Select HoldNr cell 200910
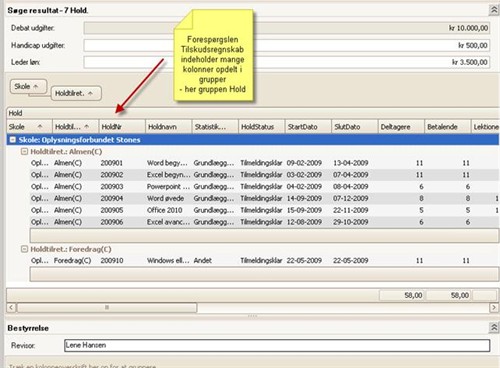Viewport: 500px width, 368px height. pos(112,261)
